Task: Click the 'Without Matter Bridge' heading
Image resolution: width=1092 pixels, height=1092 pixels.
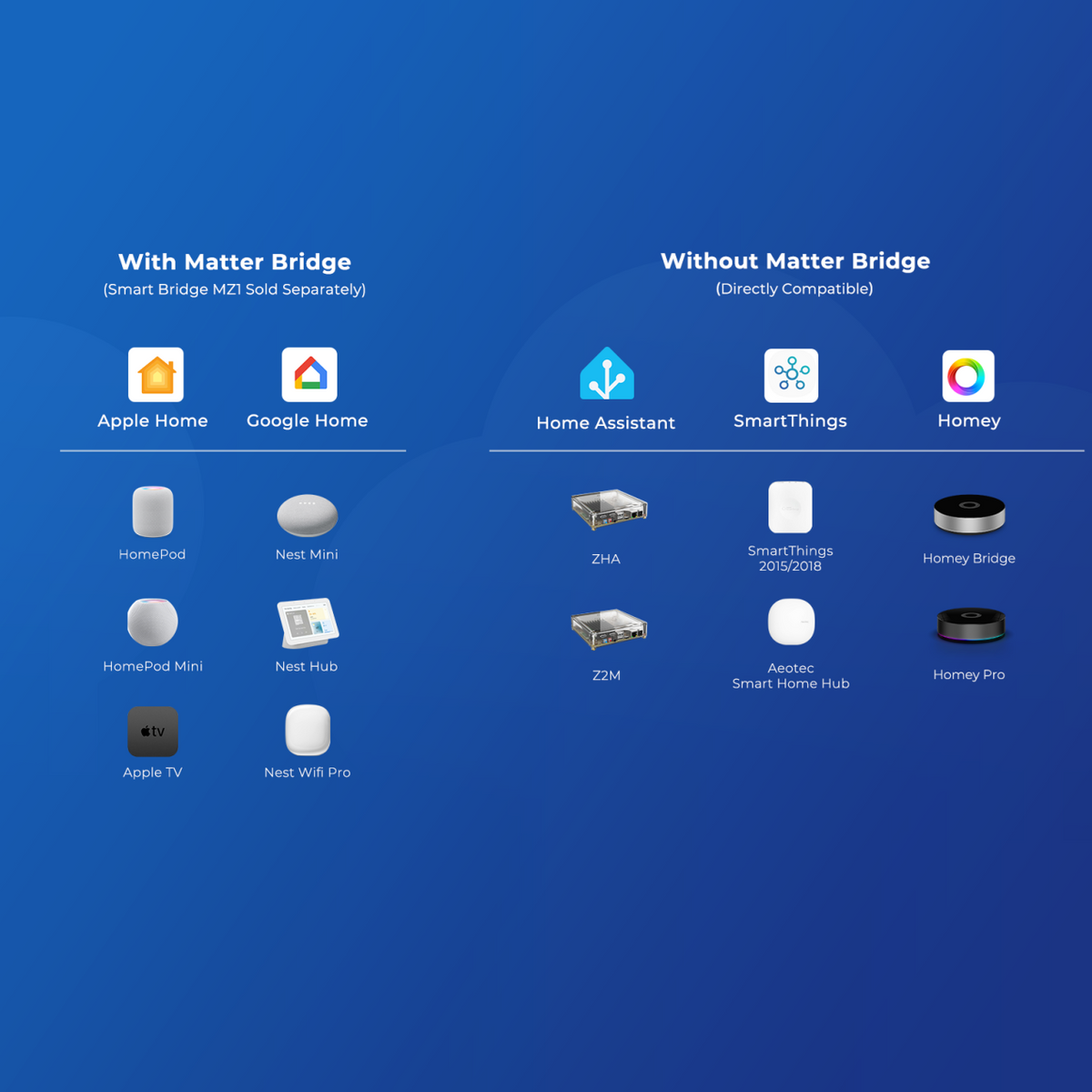Action: pyautogui.click(x=795, y=261)
